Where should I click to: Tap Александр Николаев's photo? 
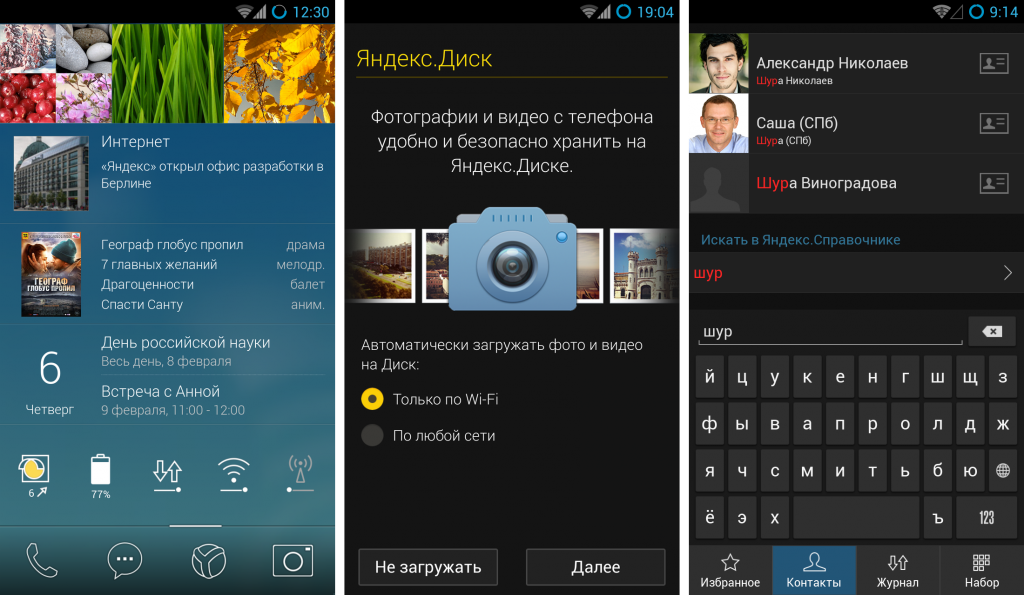[x=719, y=63]
